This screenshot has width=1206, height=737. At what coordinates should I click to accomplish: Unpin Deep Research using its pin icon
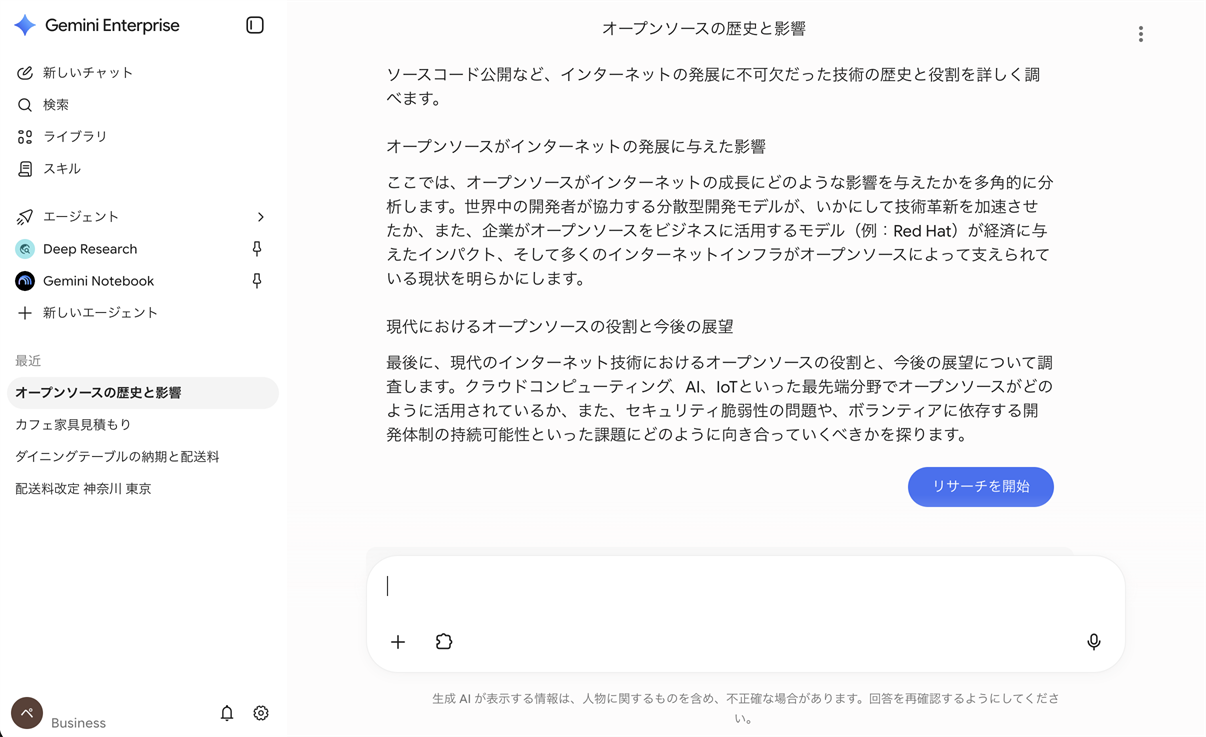(257, 249)
